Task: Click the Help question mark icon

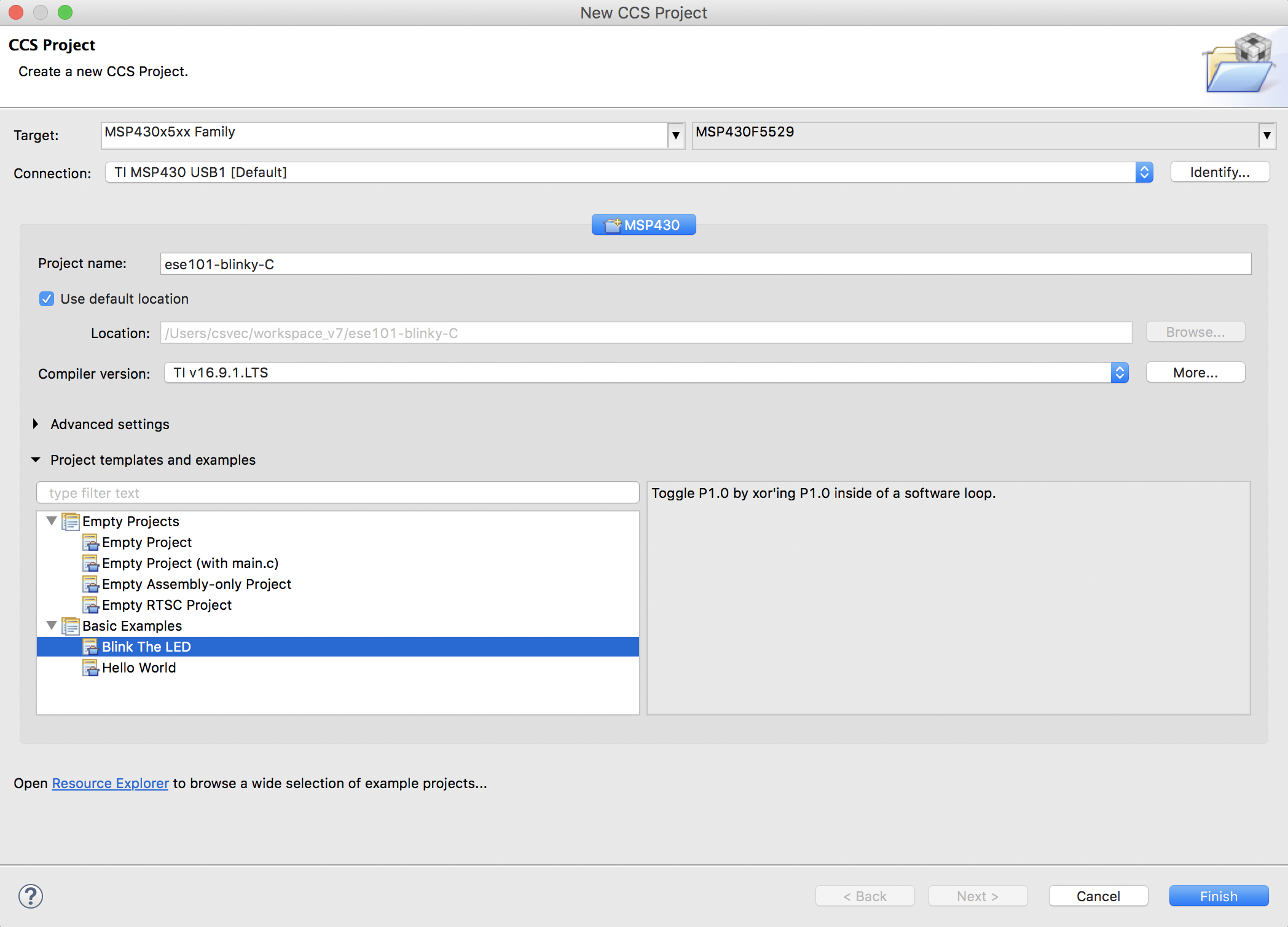Action: (x=31, y=896)
